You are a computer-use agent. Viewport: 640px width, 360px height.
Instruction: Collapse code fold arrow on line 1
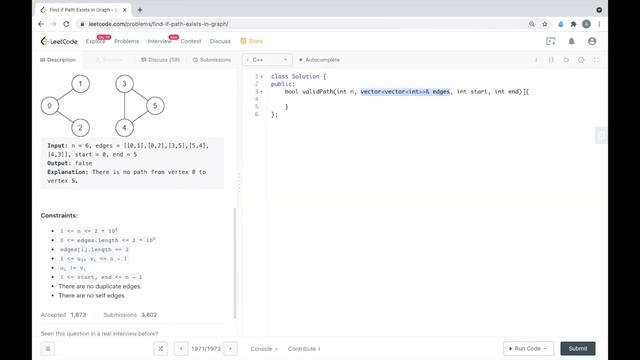262,76
